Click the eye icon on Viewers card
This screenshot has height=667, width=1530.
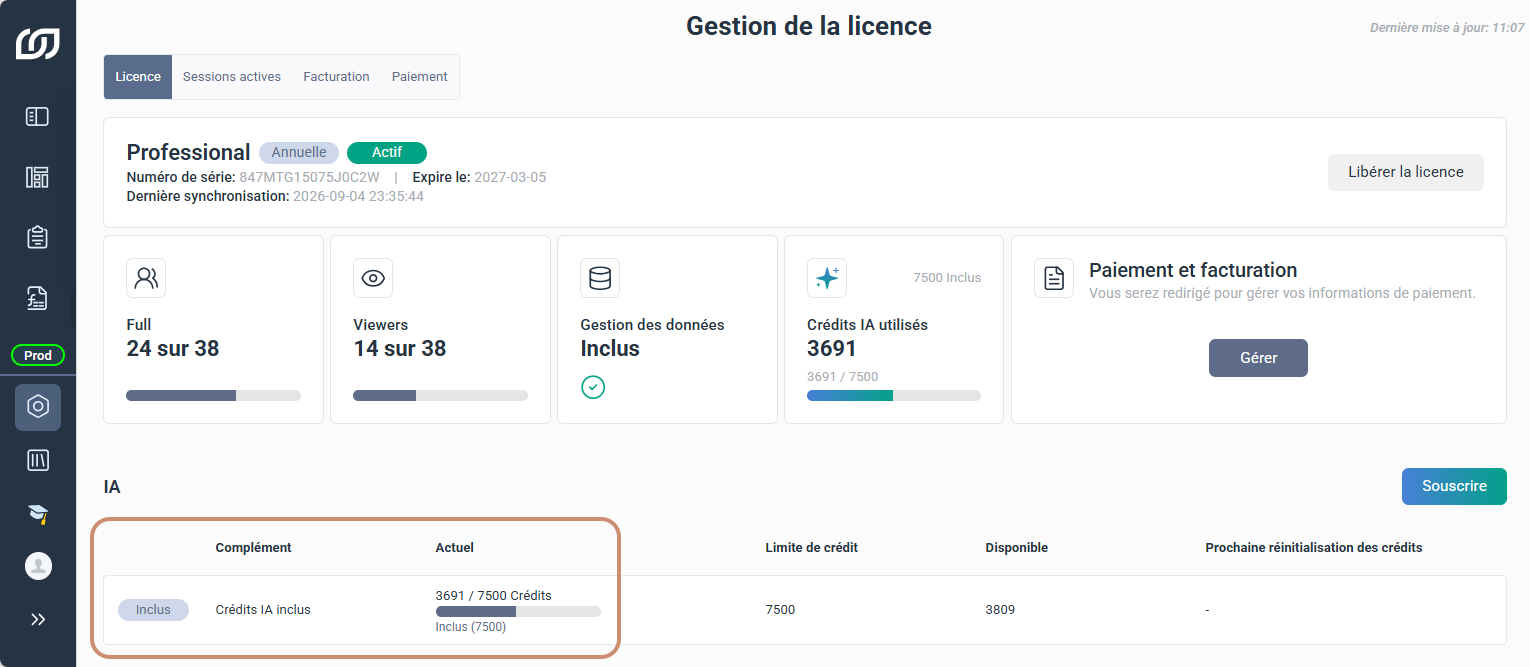tap(373, 278)
